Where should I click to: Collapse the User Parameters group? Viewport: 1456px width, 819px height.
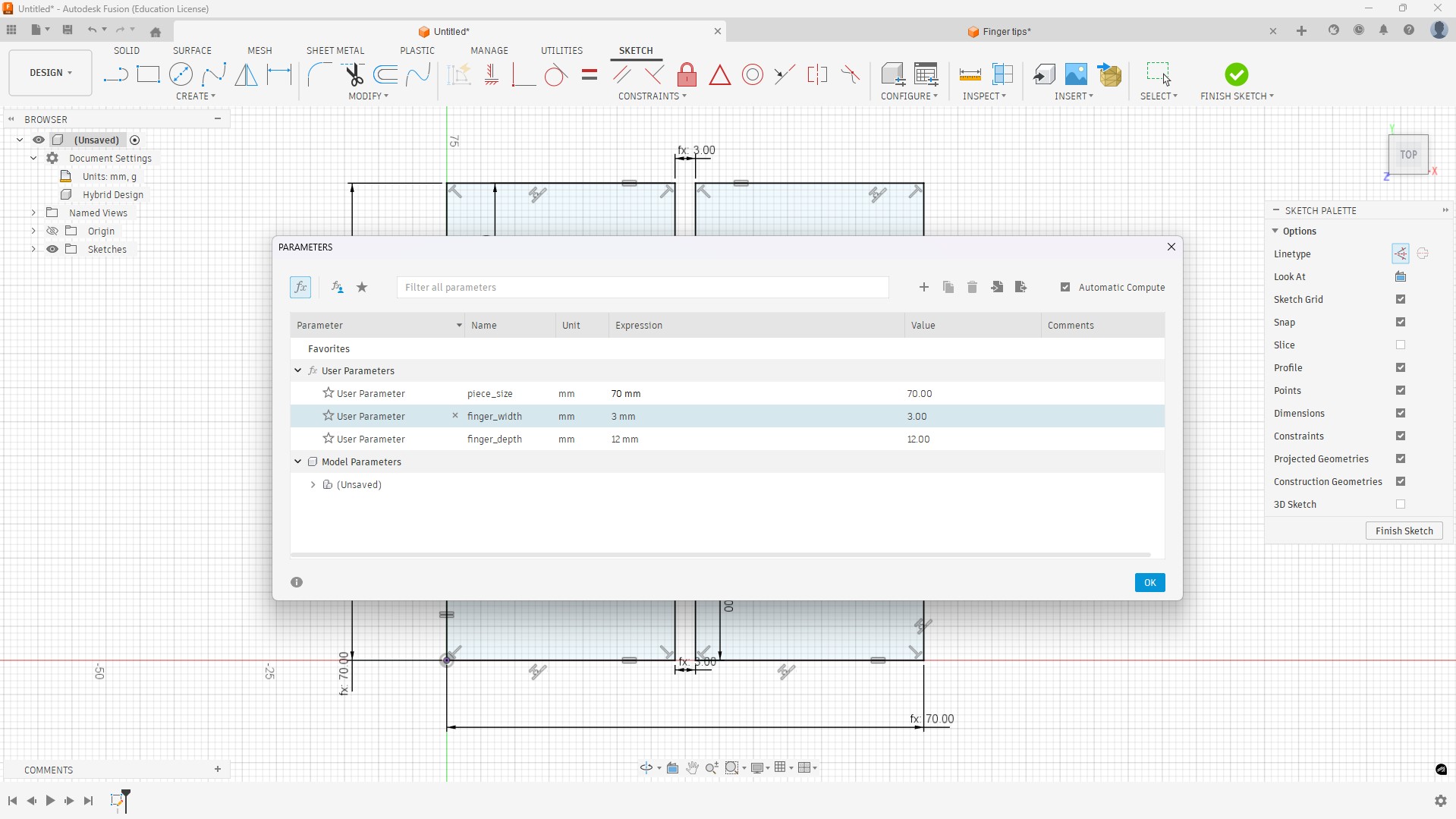[x=298, y=370]
